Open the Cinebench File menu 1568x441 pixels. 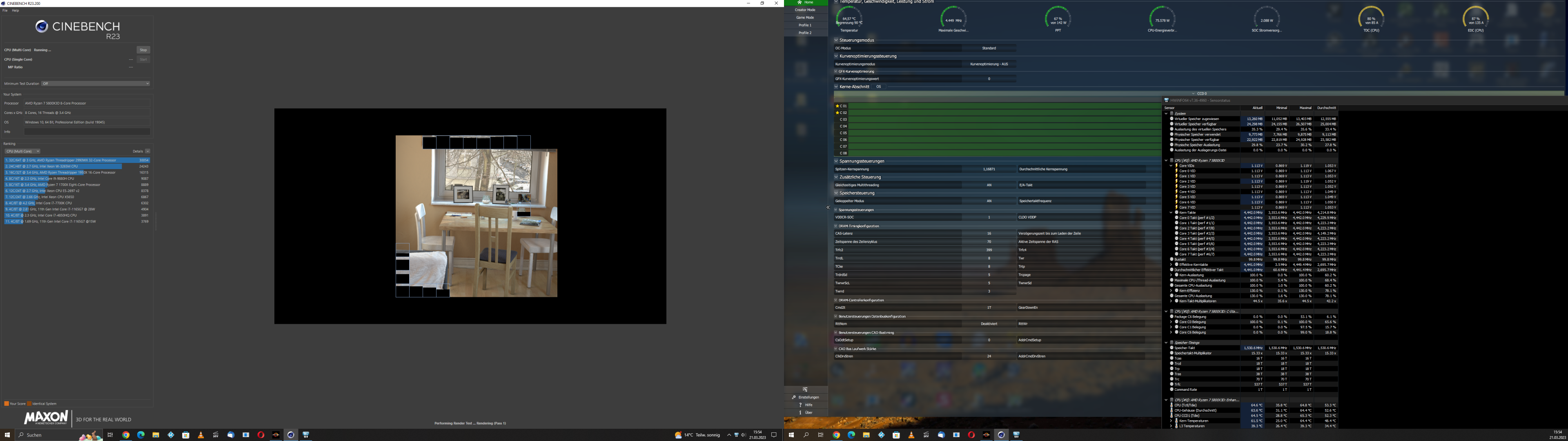coord(5,10)
